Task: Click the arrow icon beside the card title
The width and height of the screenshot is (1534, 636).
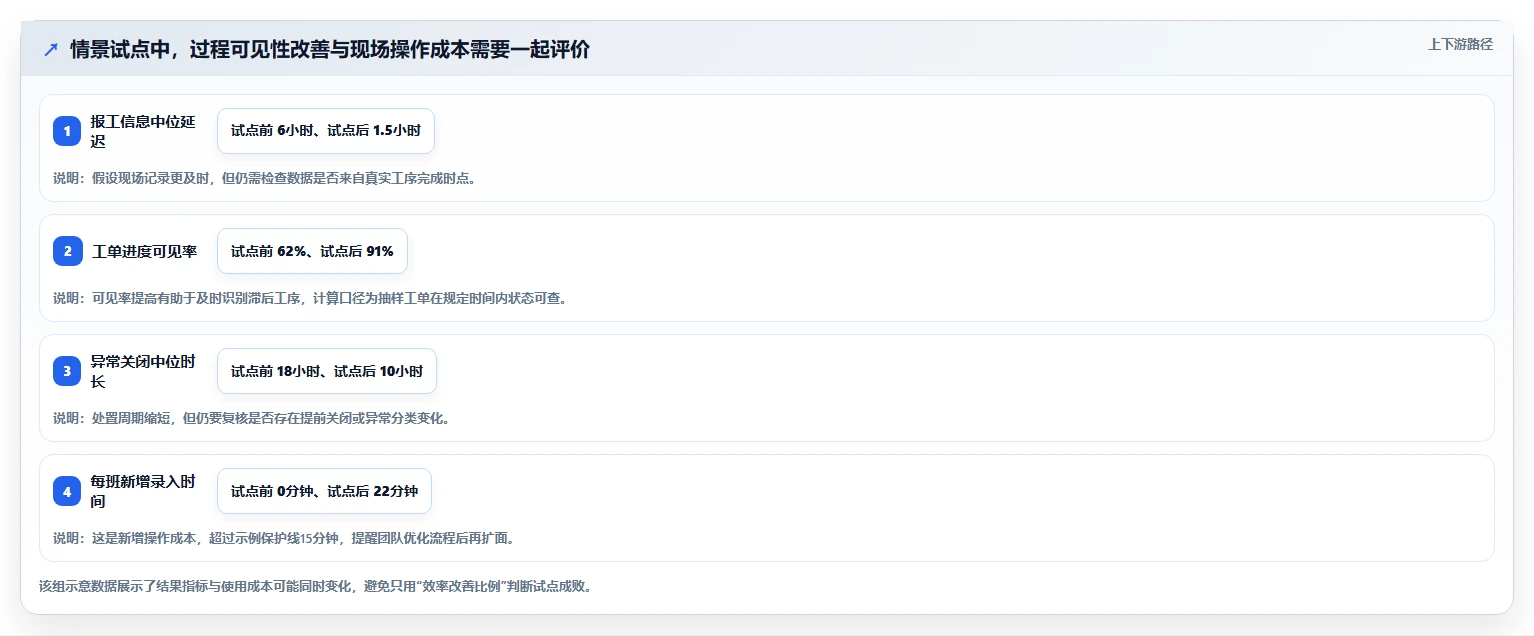Action: click(x=51, y=50)
